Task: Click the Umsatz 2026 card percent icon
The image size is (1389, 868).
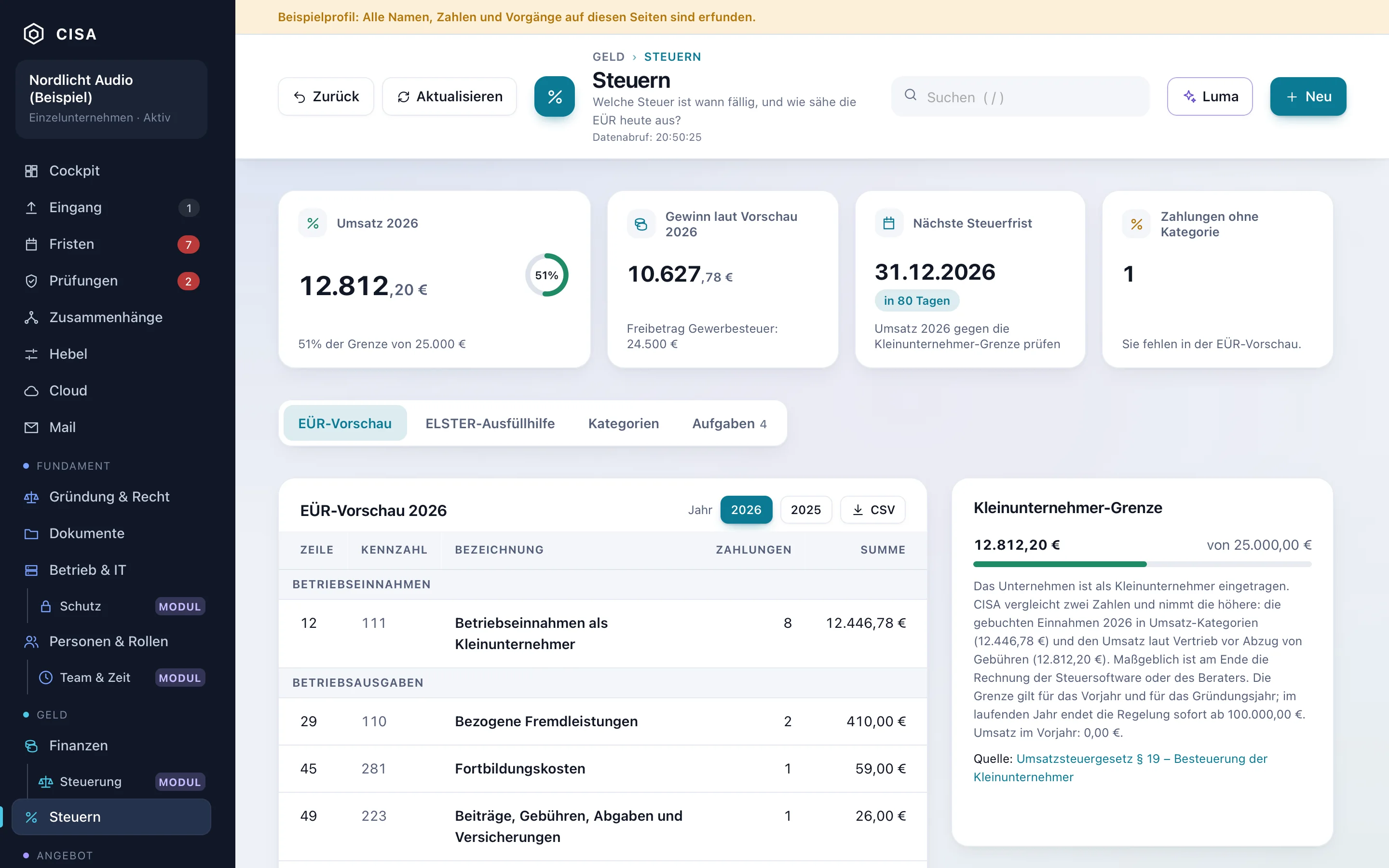Action: pos(313,223)
